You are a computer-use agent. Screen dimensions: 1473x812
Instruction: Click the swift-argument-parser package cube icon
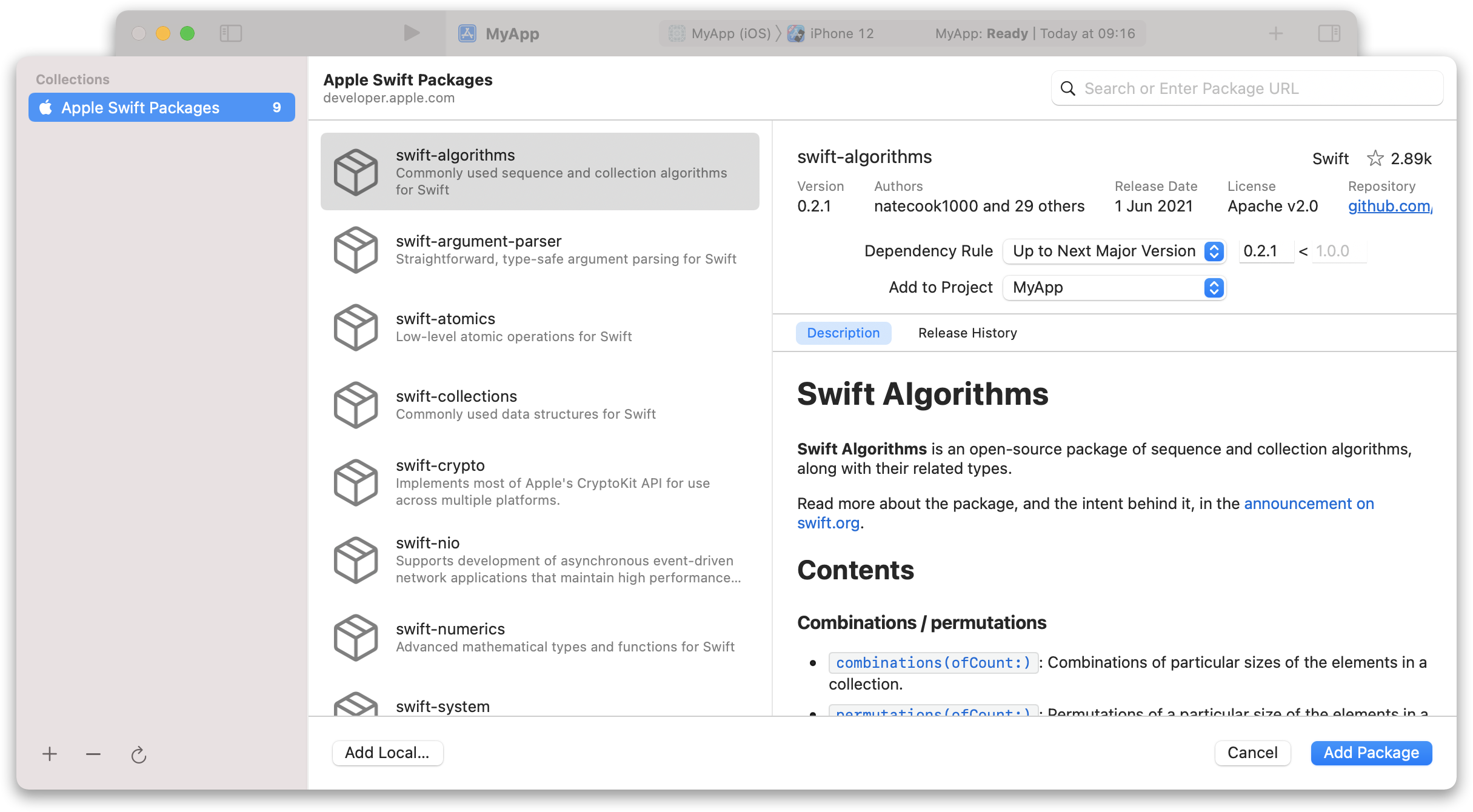click(356, 250)
